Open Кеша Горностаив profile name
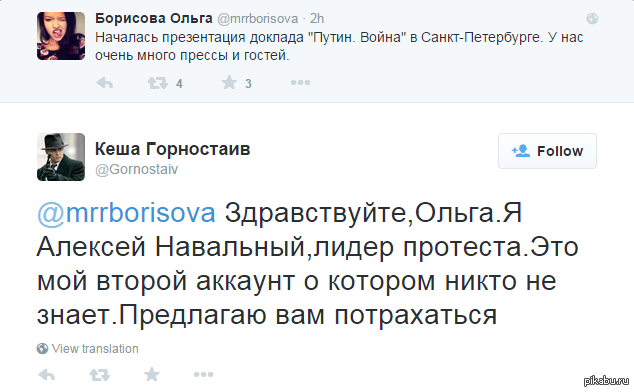 173,149
